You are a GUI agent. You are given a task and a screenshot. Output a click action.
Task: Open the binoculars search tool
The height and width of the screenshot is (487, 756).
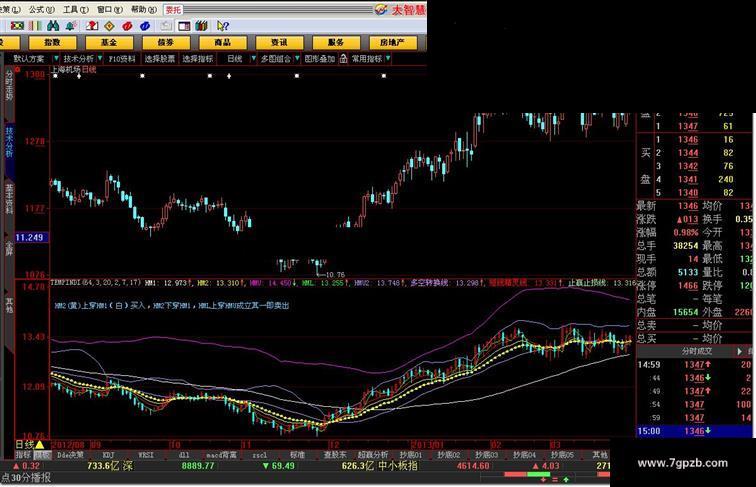click(53, 26)
